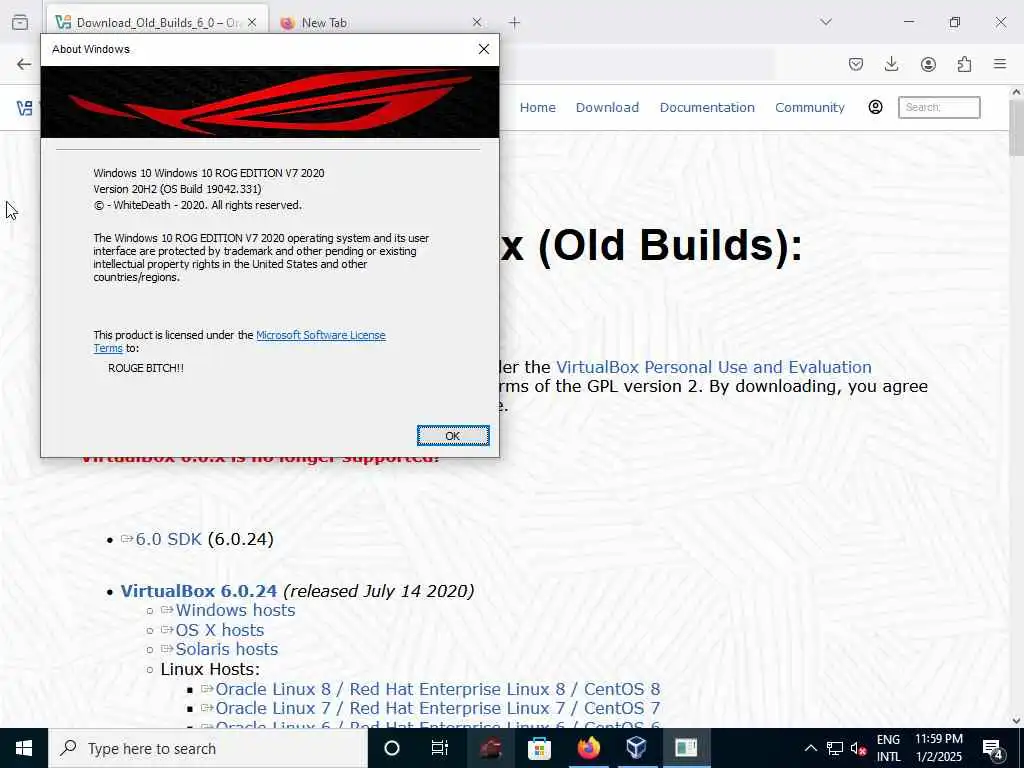Screen dimensions: 1024x768
Task: Click OK in About Windows dialog
Action: pos(453,436)
